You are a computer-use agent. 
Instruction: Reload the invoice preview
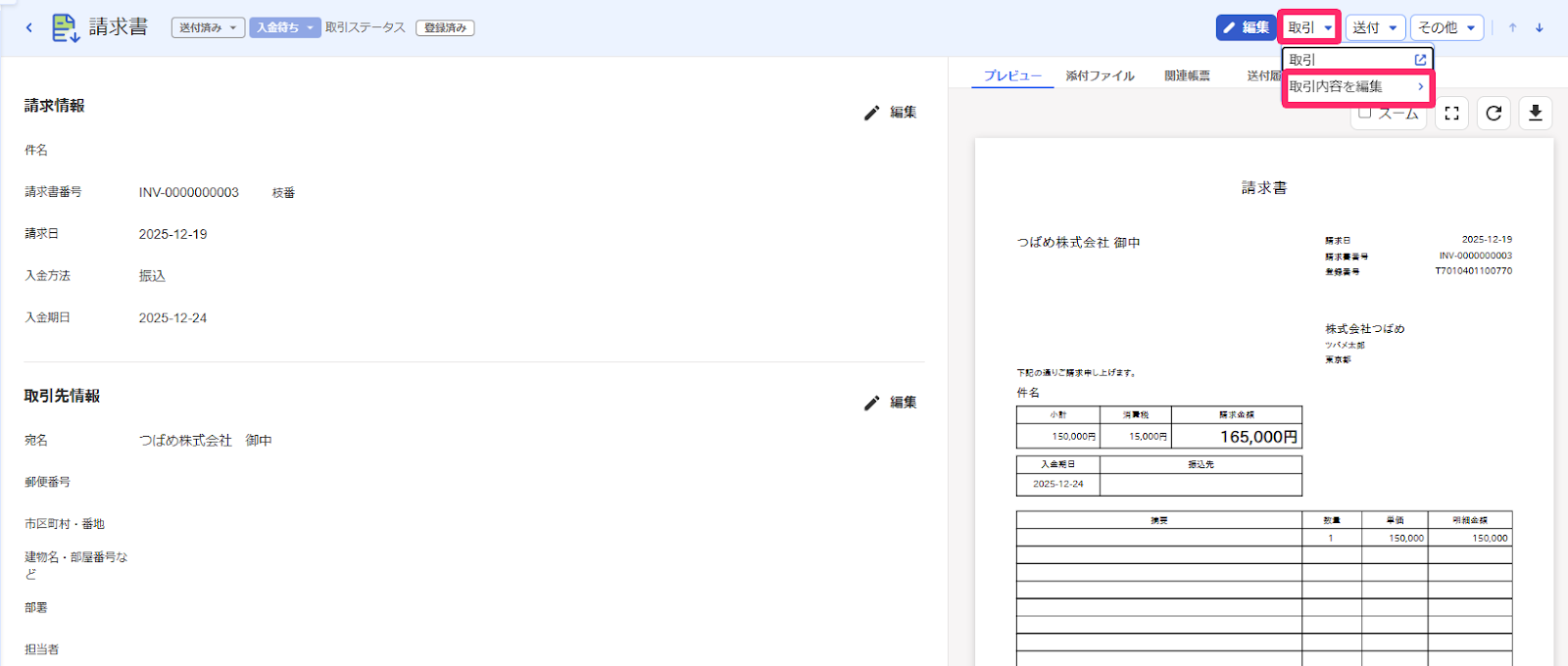tap(1494, 114)
